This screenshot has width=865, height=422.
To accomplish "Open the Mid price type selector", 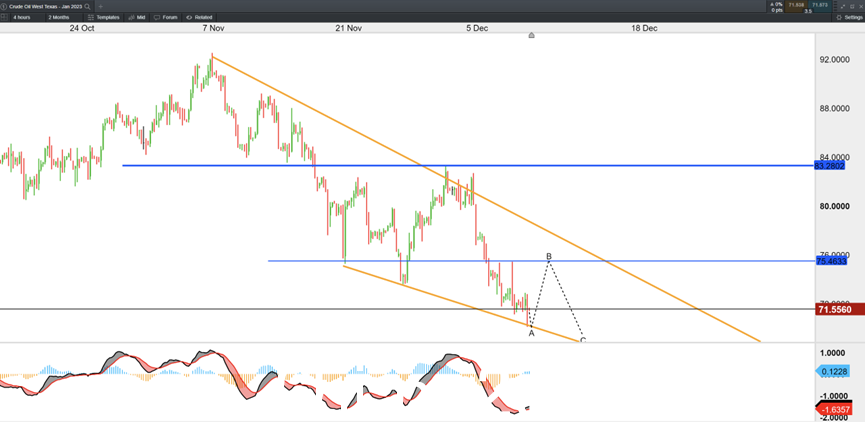I will click(136, 17).
